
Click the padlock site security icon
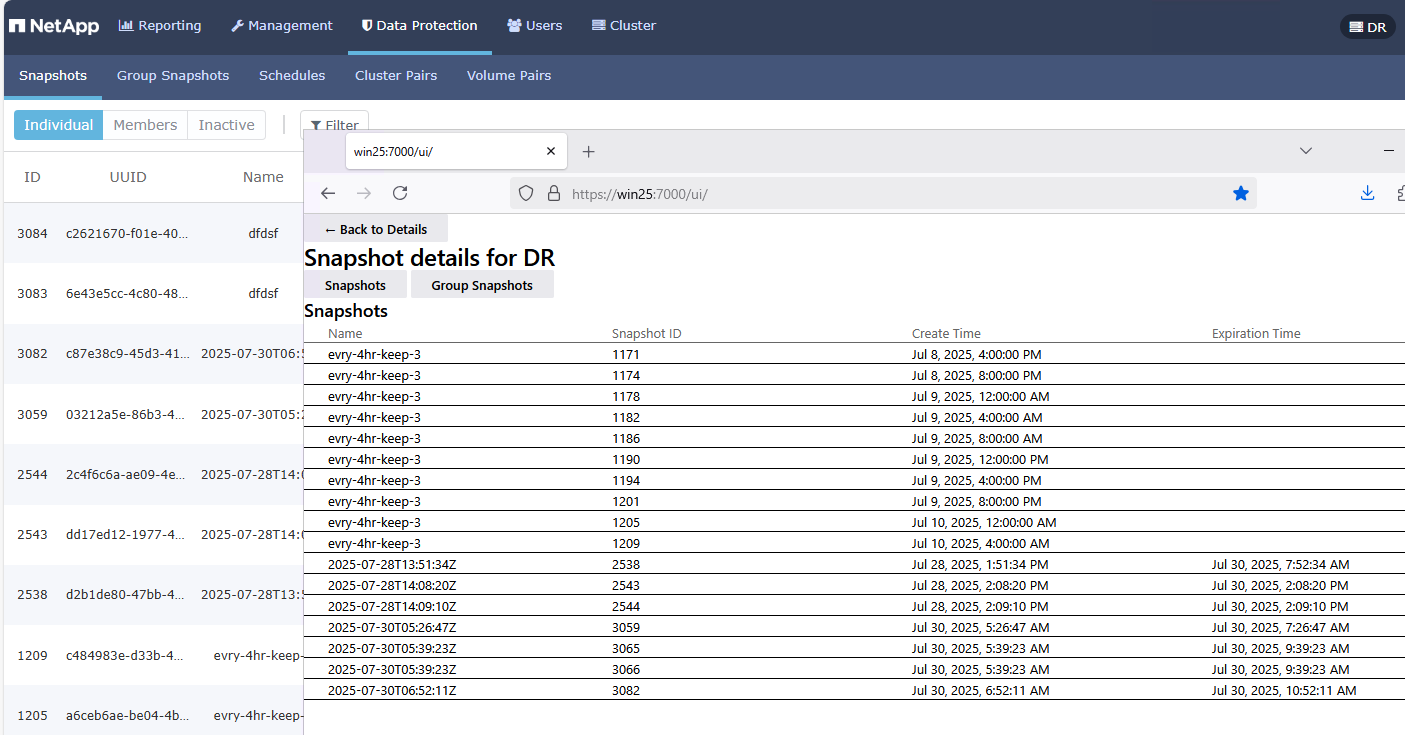(x=553, y=193)
